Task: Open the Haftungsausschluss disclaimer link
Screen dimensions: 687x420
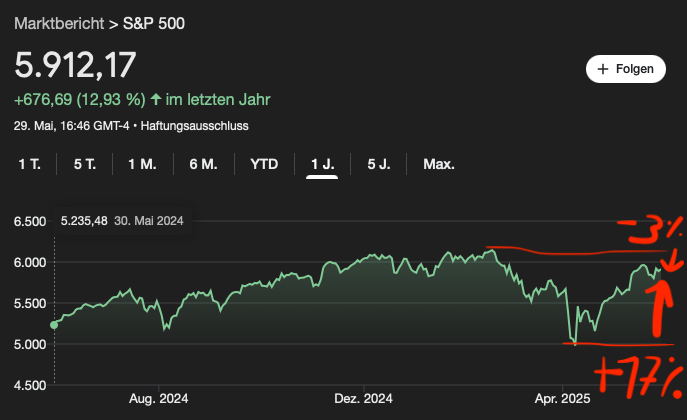Action: click(x=195, y=126)
